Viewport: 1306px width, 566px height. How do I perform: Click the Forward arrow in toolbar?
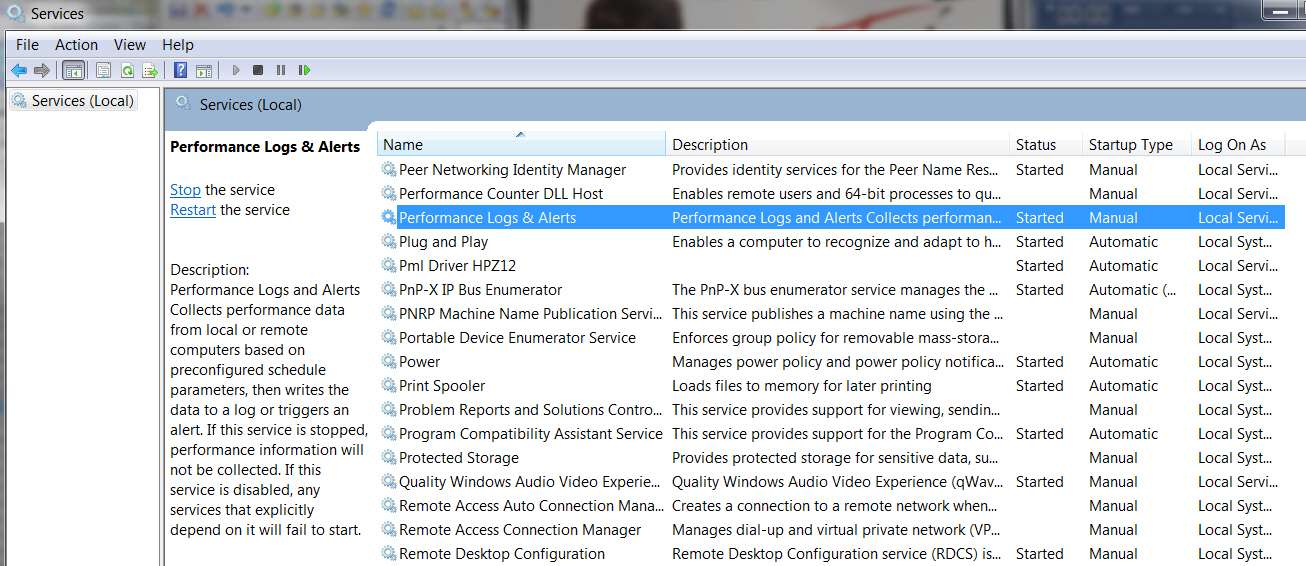[x=41, y=70]
